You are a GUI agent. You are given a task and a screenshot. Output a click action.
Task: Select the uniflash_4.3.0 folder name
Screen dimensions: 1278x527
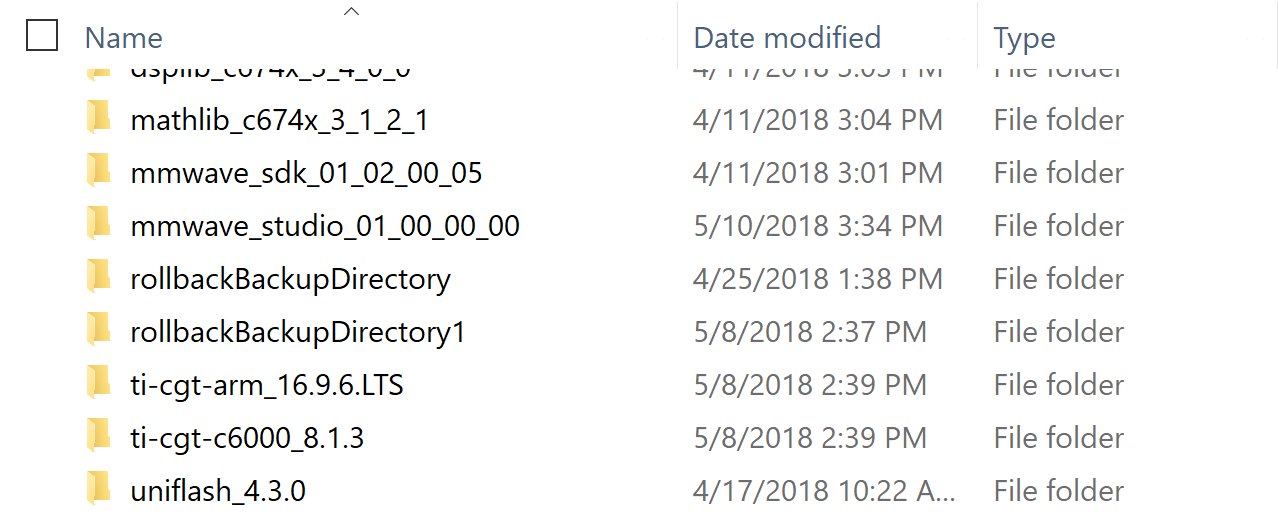[218, 491]
